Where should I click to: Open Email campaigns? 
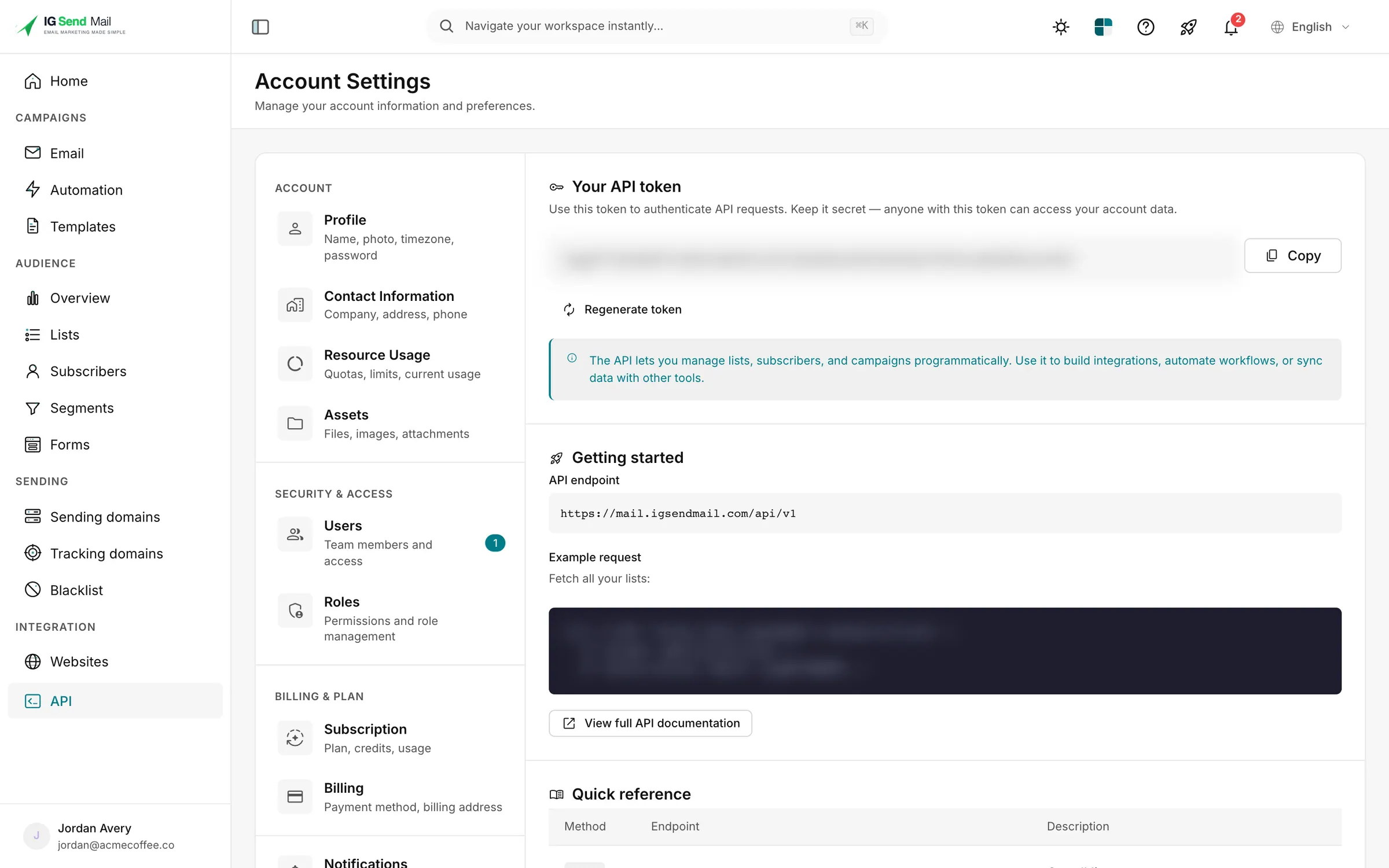coord(116,153)
